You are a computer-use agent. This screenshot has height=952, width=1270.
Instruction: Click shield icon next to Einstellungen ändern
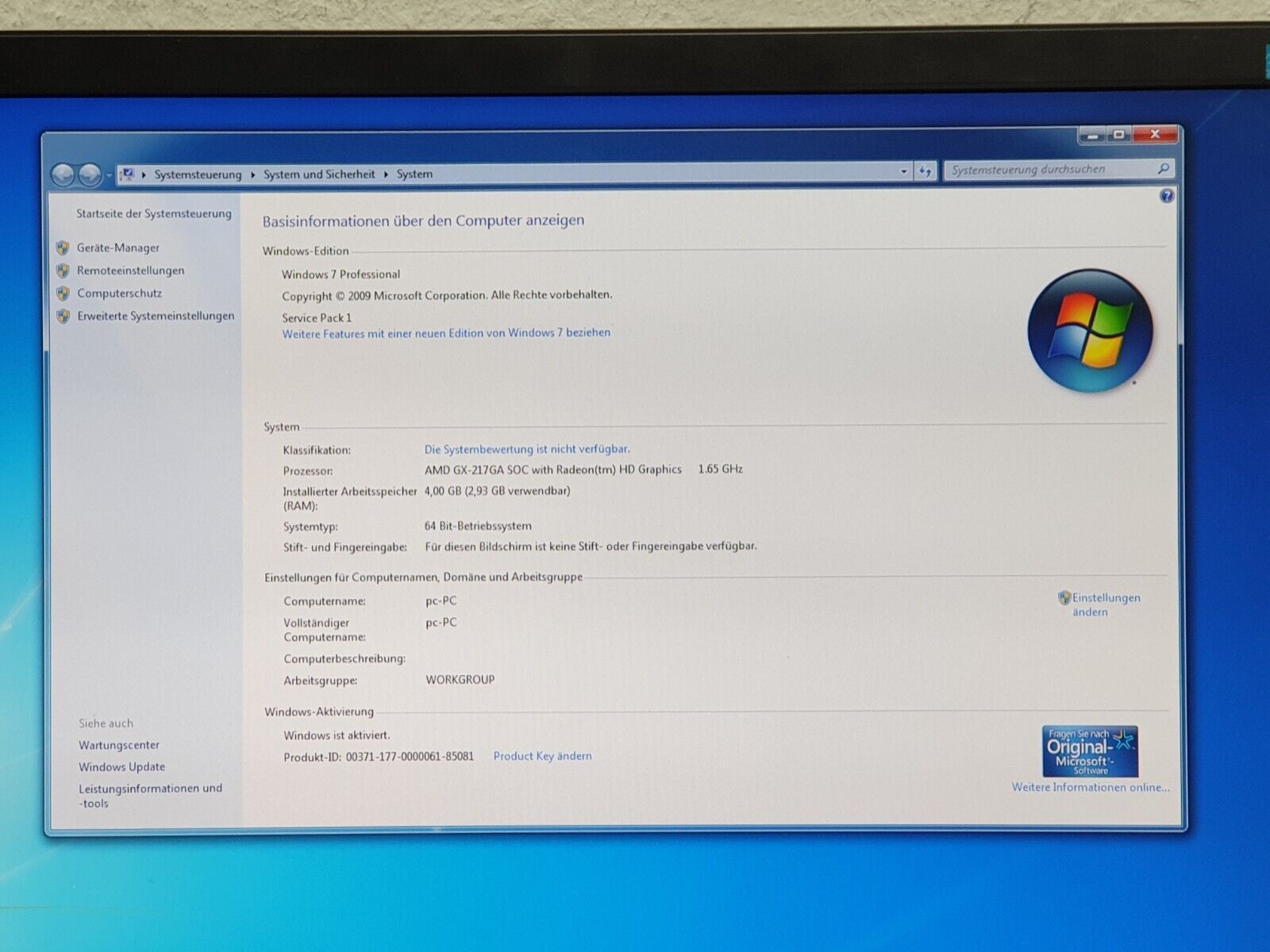coord(1064,597)
